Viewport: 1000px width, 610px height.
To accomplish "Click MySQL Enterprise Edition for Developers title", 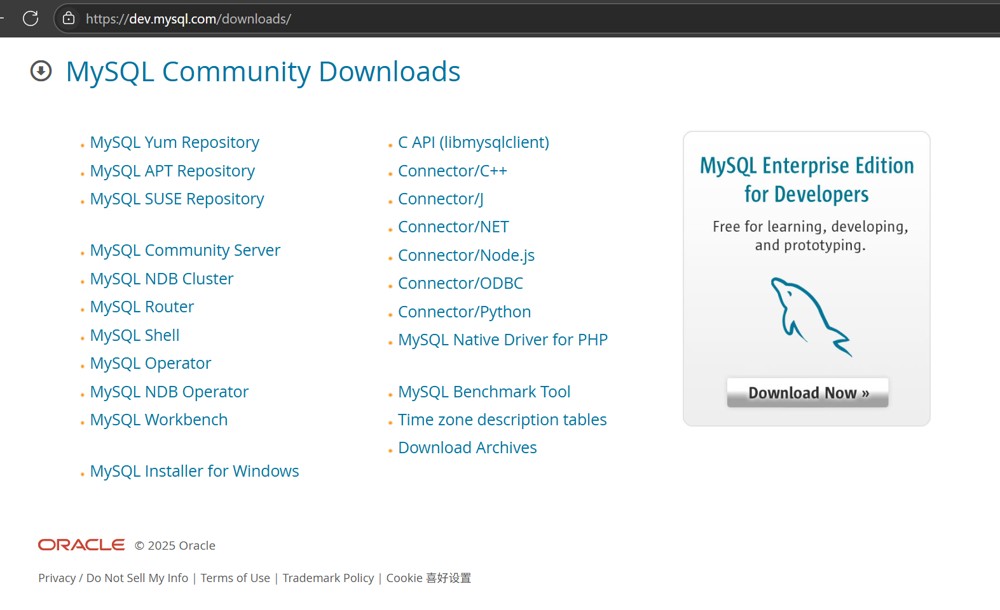I will (807, 179).
